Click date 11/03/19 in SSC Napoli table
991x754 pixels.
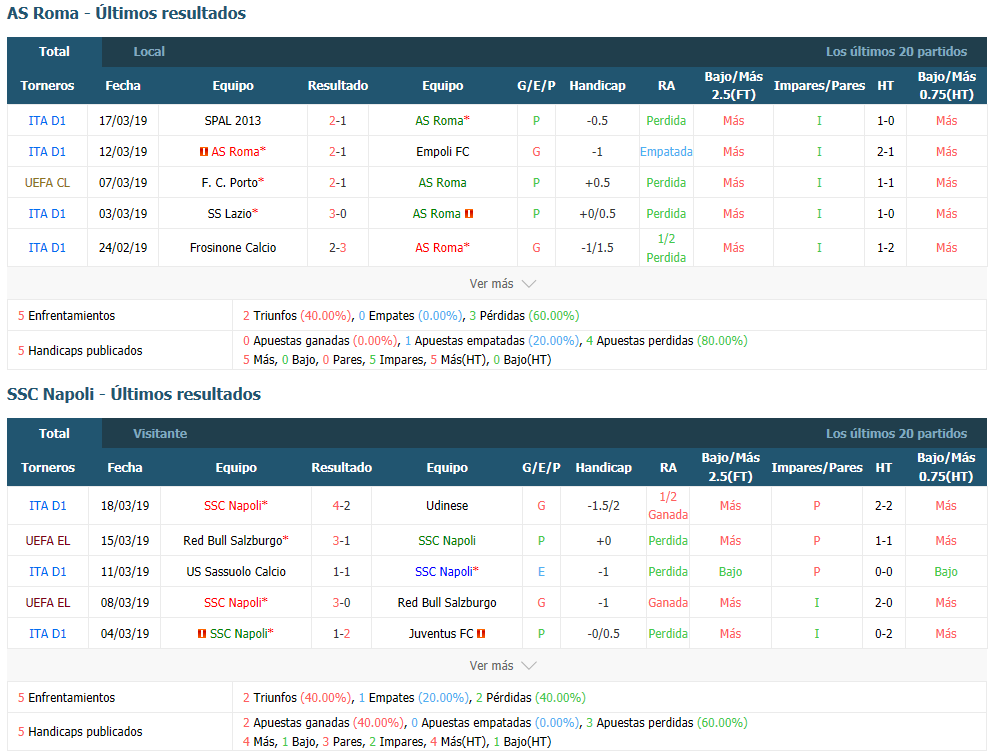125,571
